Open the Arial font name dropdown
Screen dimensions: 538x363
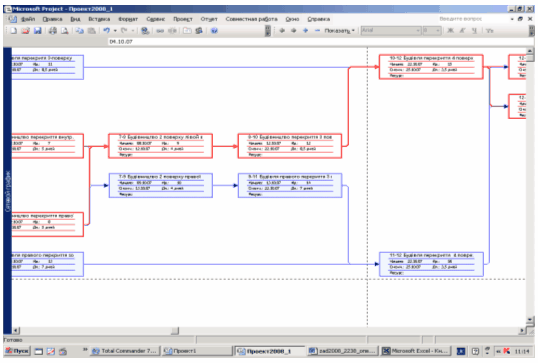click(390, 31)
